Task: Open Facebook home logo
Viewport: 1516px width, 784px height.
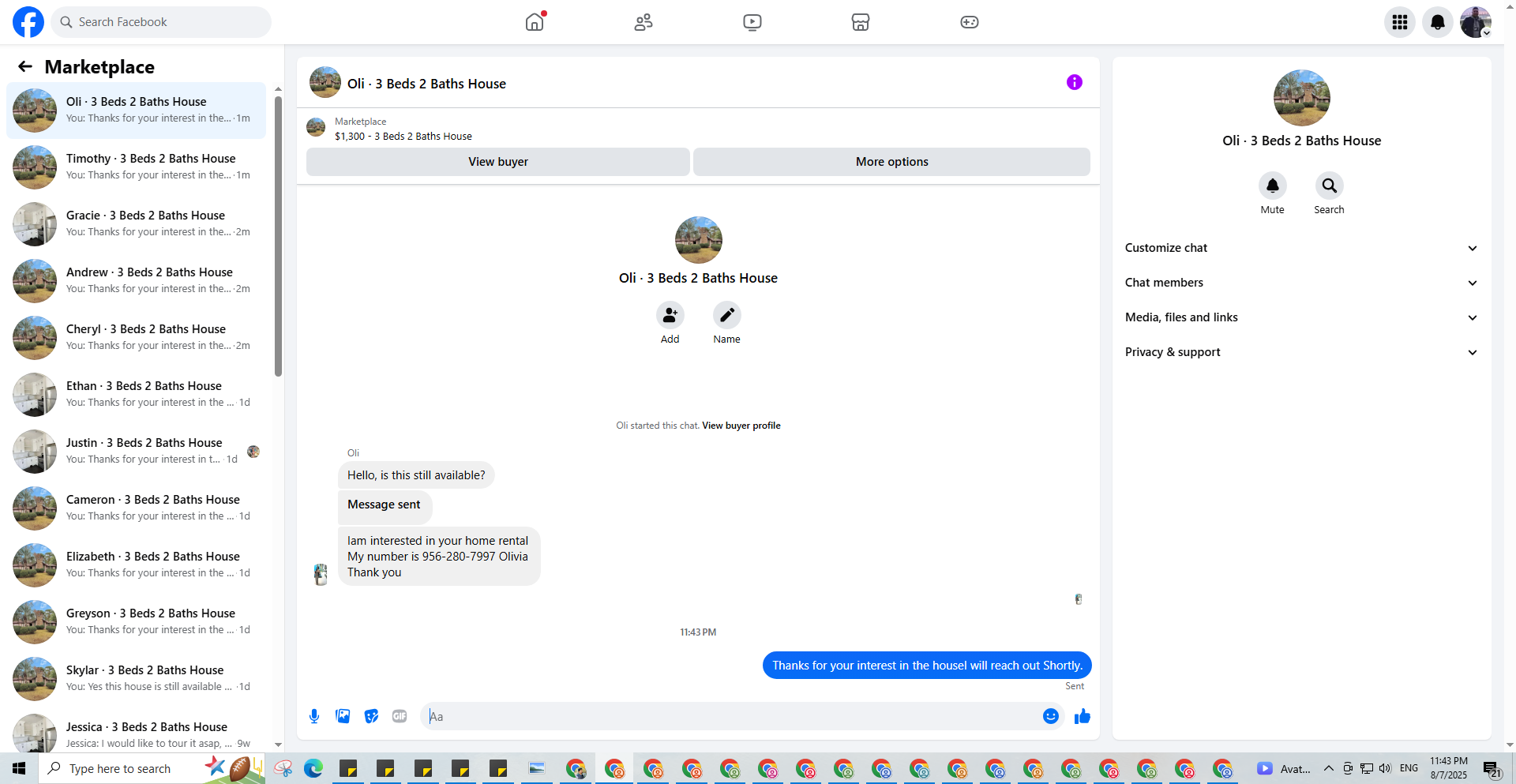Action: coord(28,22)
